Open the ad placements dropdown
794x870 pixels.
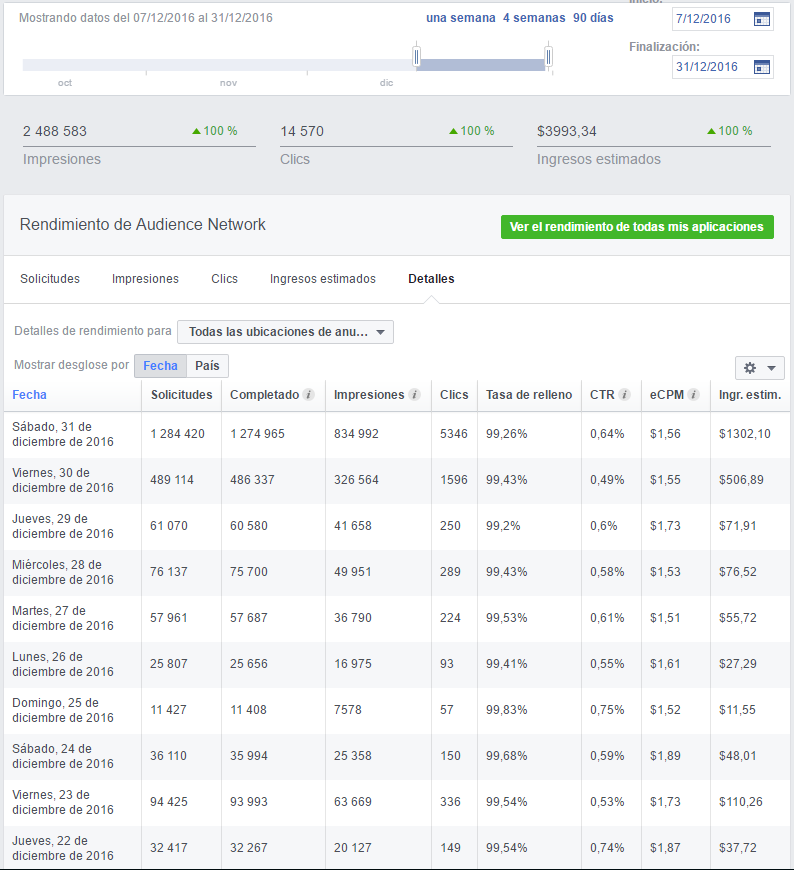click(285, 332)
